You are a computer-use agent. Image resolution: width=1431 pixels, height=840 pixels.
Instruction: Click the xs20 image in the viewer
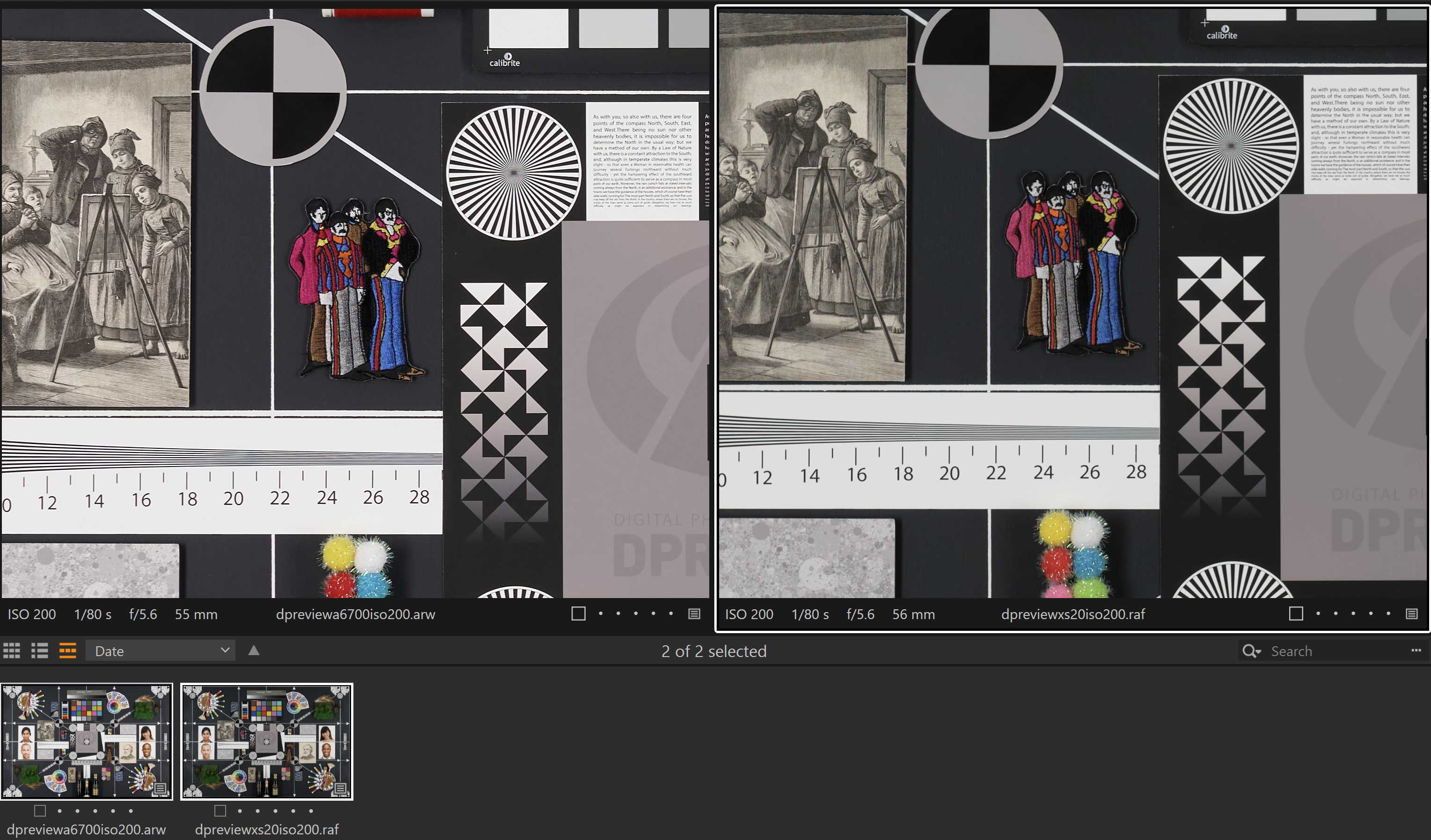(1073, 302)
